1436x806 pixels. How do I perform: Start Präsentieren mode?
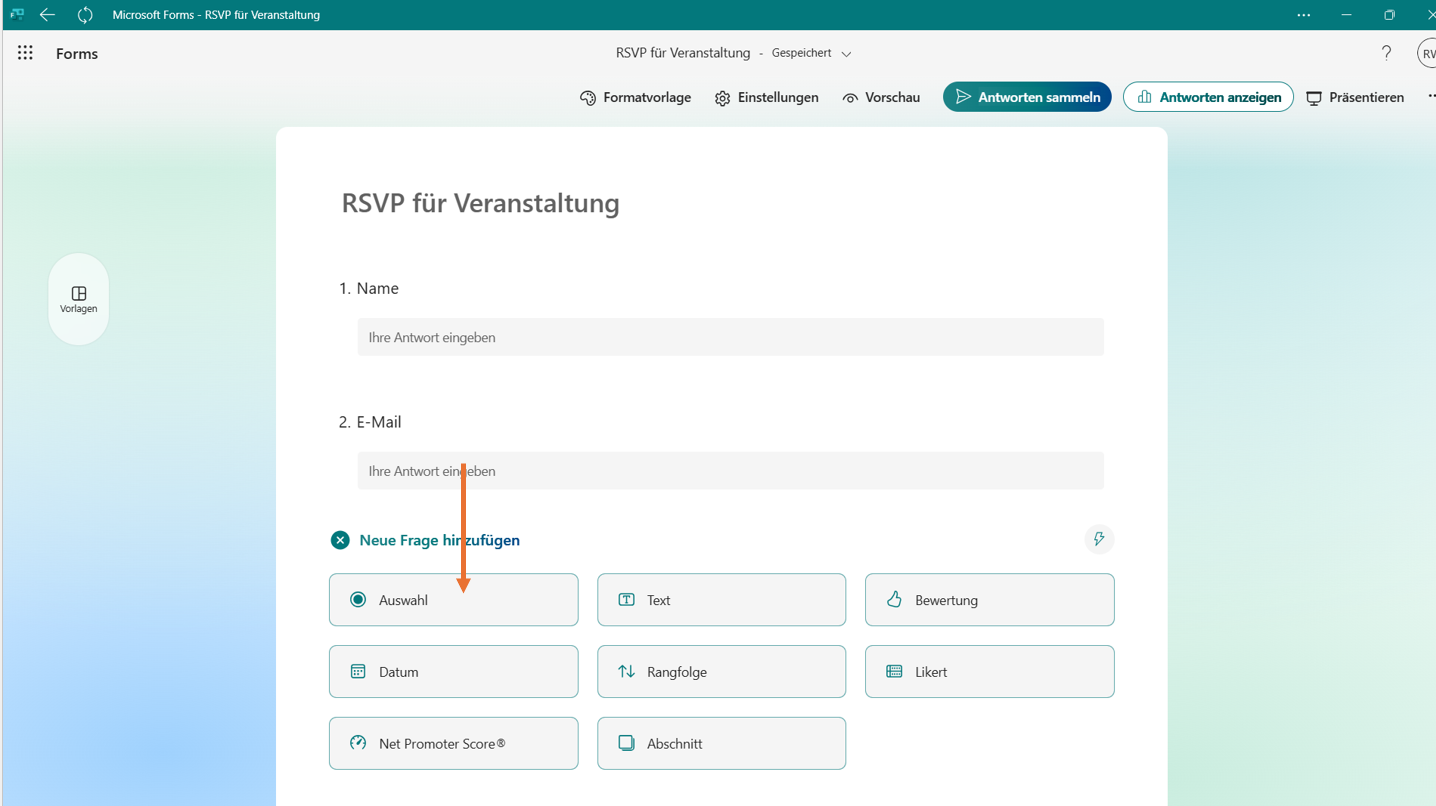click(1355, 97)
